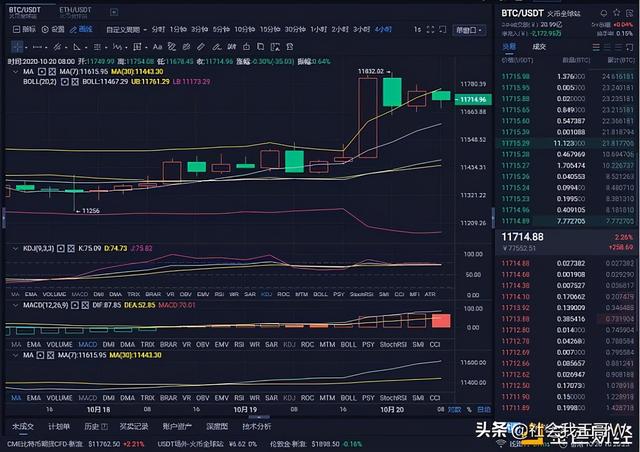Collapse the bottom MA panel chevron

click(15, 355)
